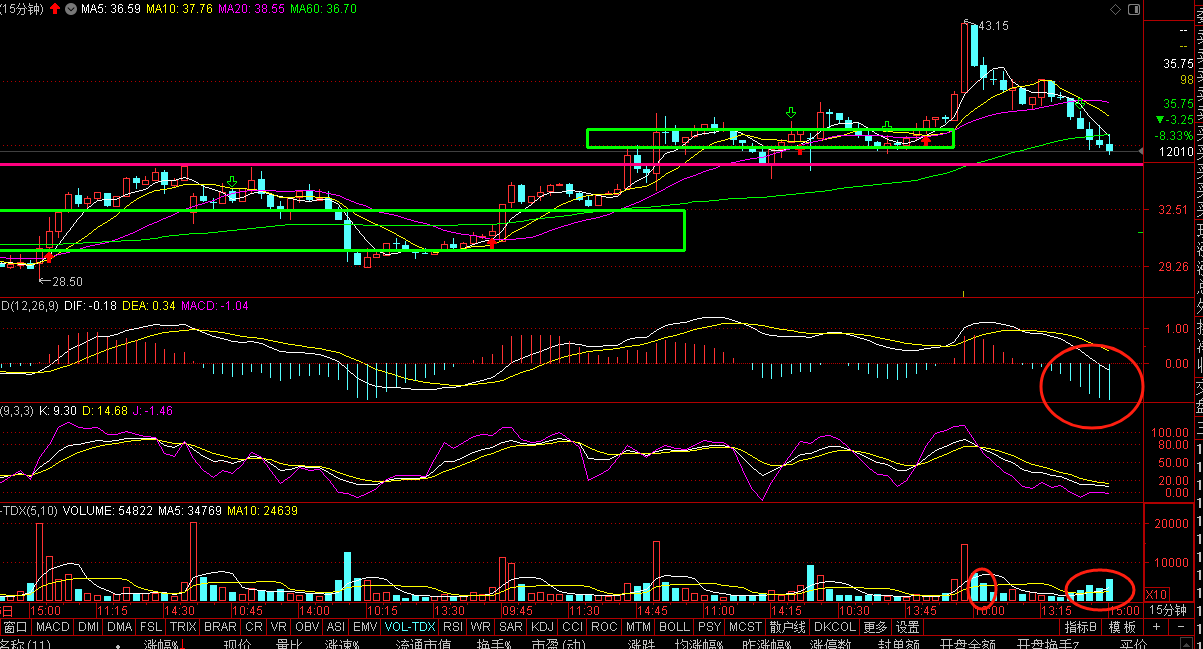Screen dimensions: 1203x649
Task: Select the EMV indicator tab
Action: click(366, 627)
